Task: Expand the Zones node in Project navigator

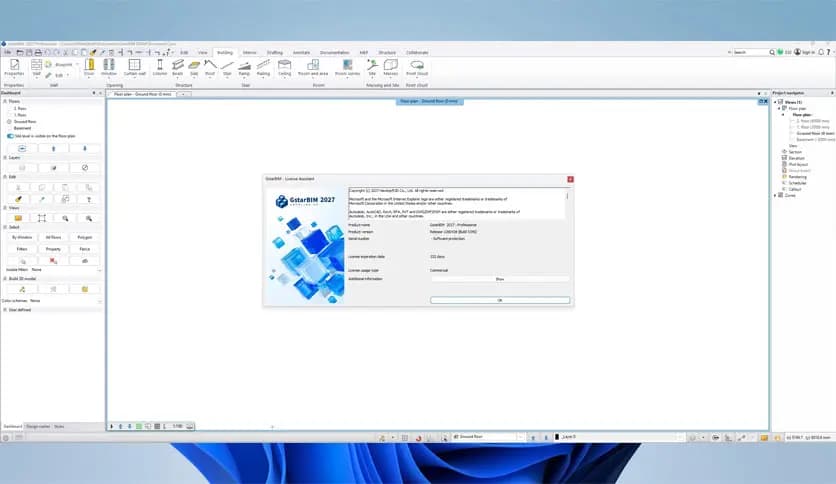Action: 776,195
